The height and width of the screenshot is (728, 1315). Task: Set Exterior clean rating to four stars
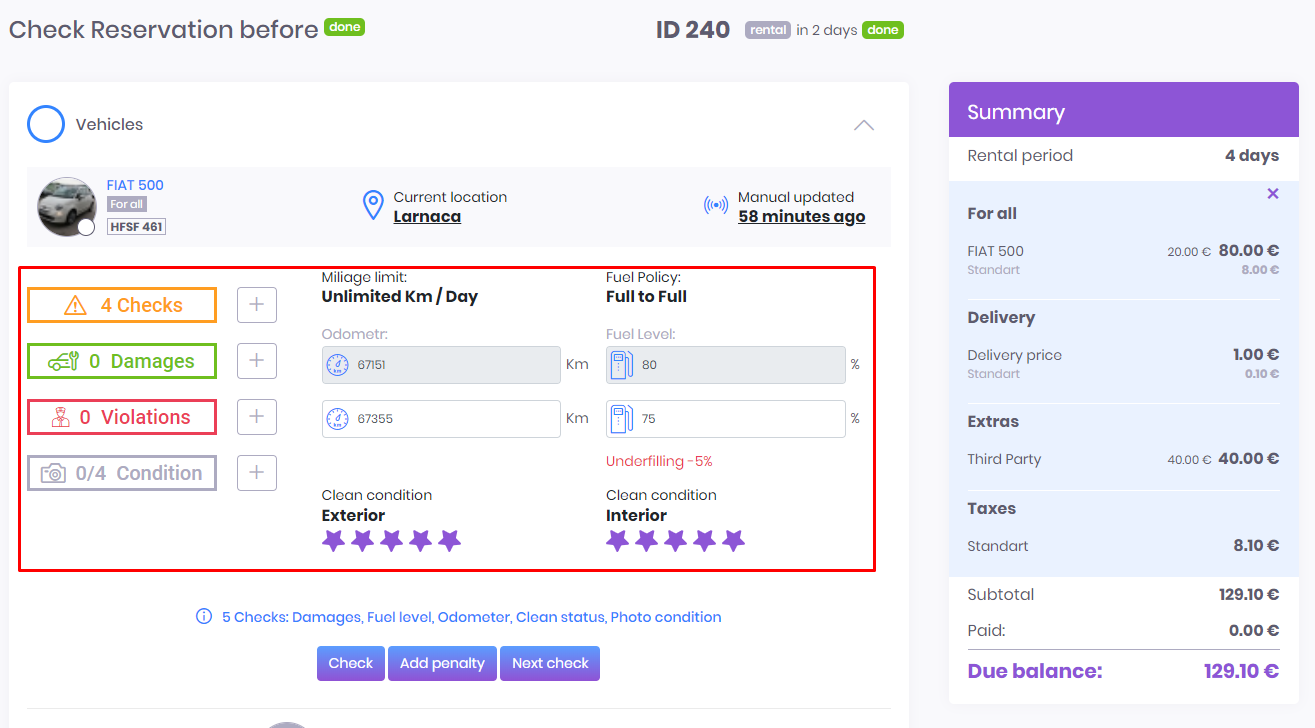coord(421,541)
